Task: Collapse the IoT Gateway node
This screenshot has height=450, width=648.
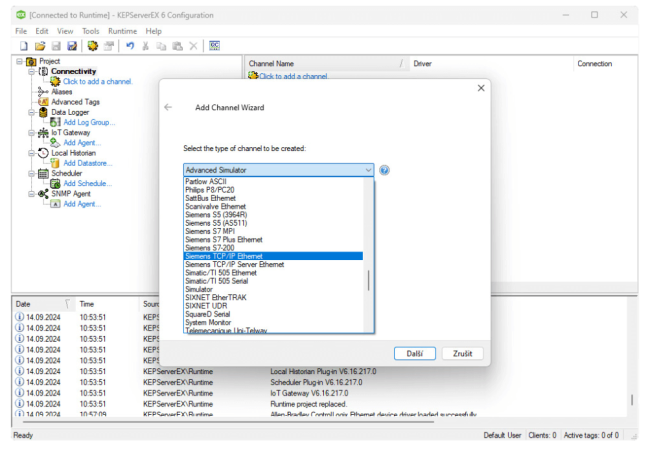Action: pyautogui.click(x=31, y=133)
